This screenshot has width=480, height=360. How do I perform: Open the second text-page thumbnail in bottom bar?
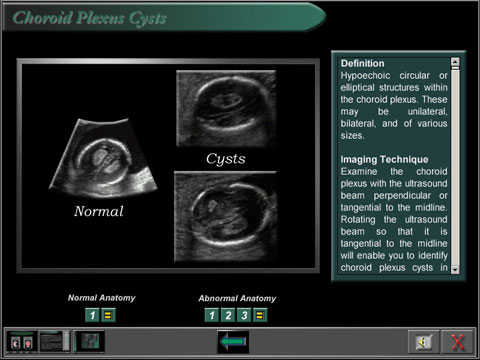[x=55, y=341]
